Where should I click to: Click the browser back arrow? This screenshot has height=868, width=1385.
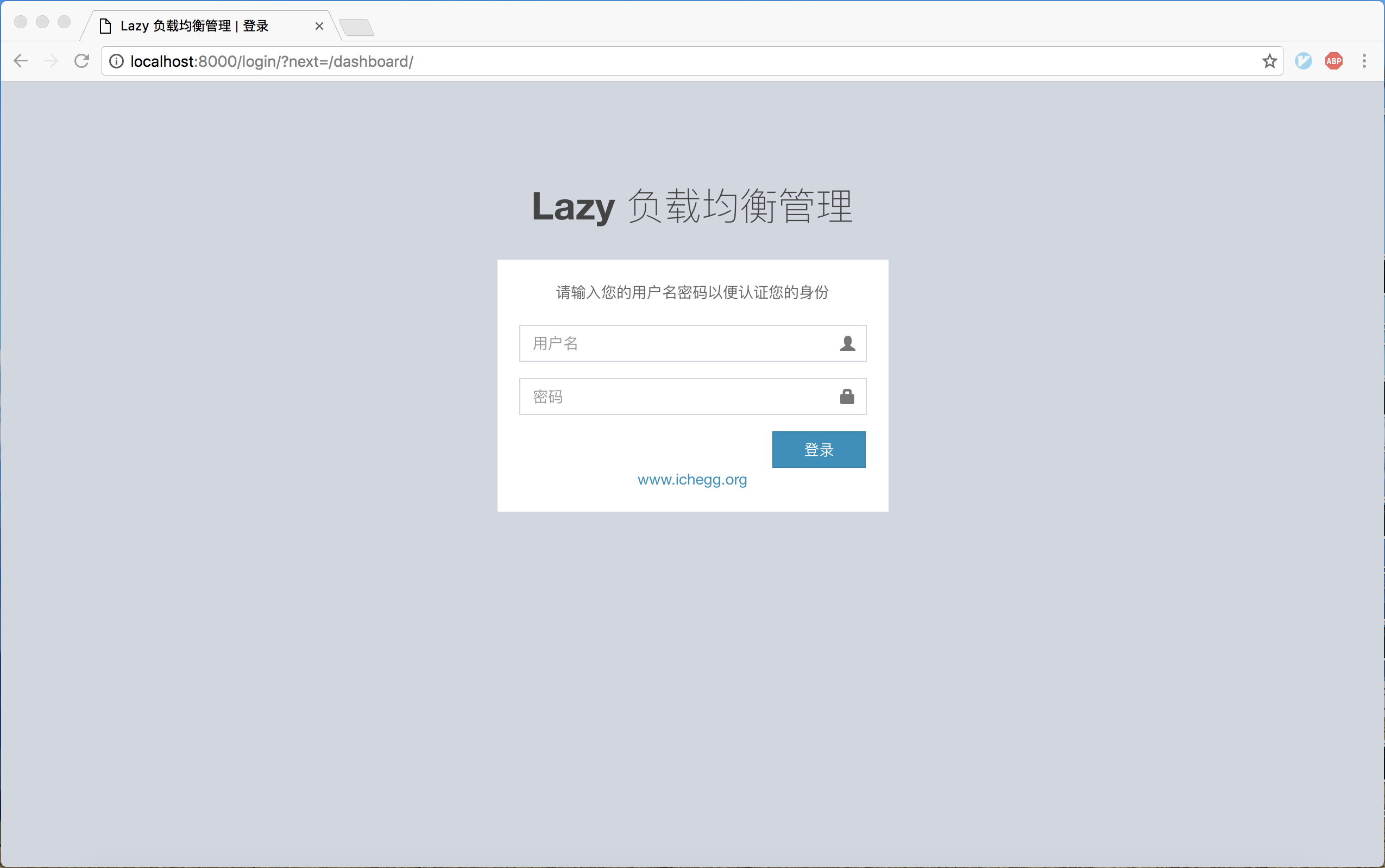[21, 61]
